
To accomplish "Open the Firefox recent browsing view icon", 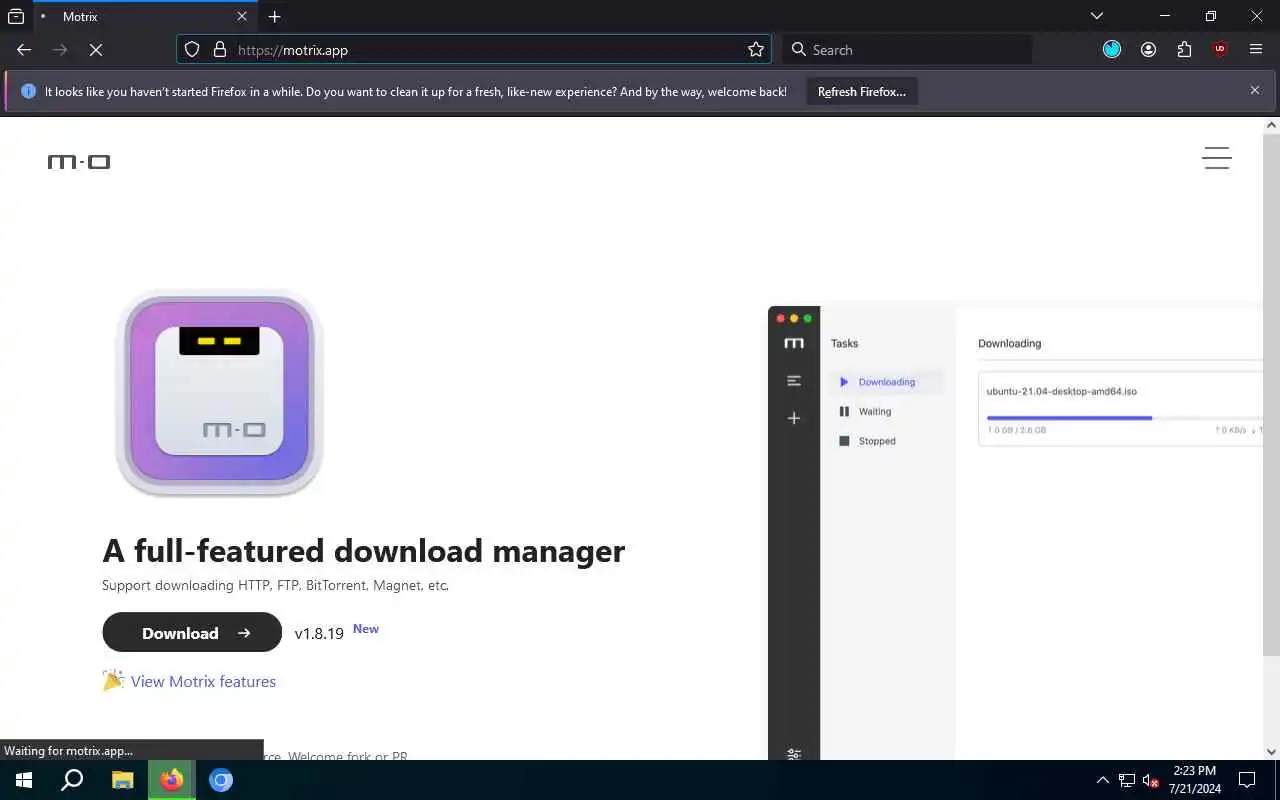I will coord(16,16).
